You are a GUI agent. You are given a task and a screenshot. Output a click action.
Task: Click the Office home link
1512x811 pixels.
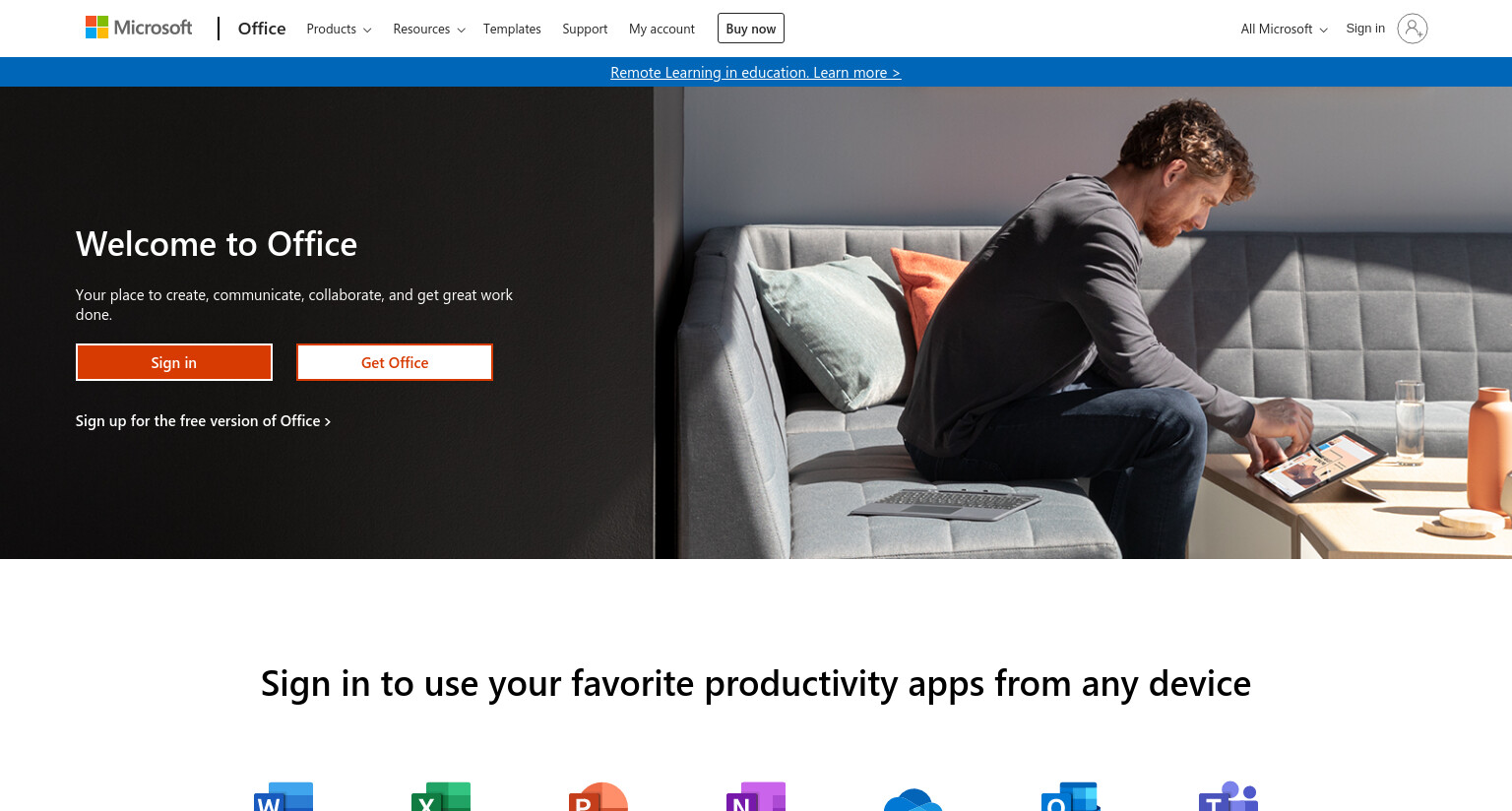pos(262,29)
